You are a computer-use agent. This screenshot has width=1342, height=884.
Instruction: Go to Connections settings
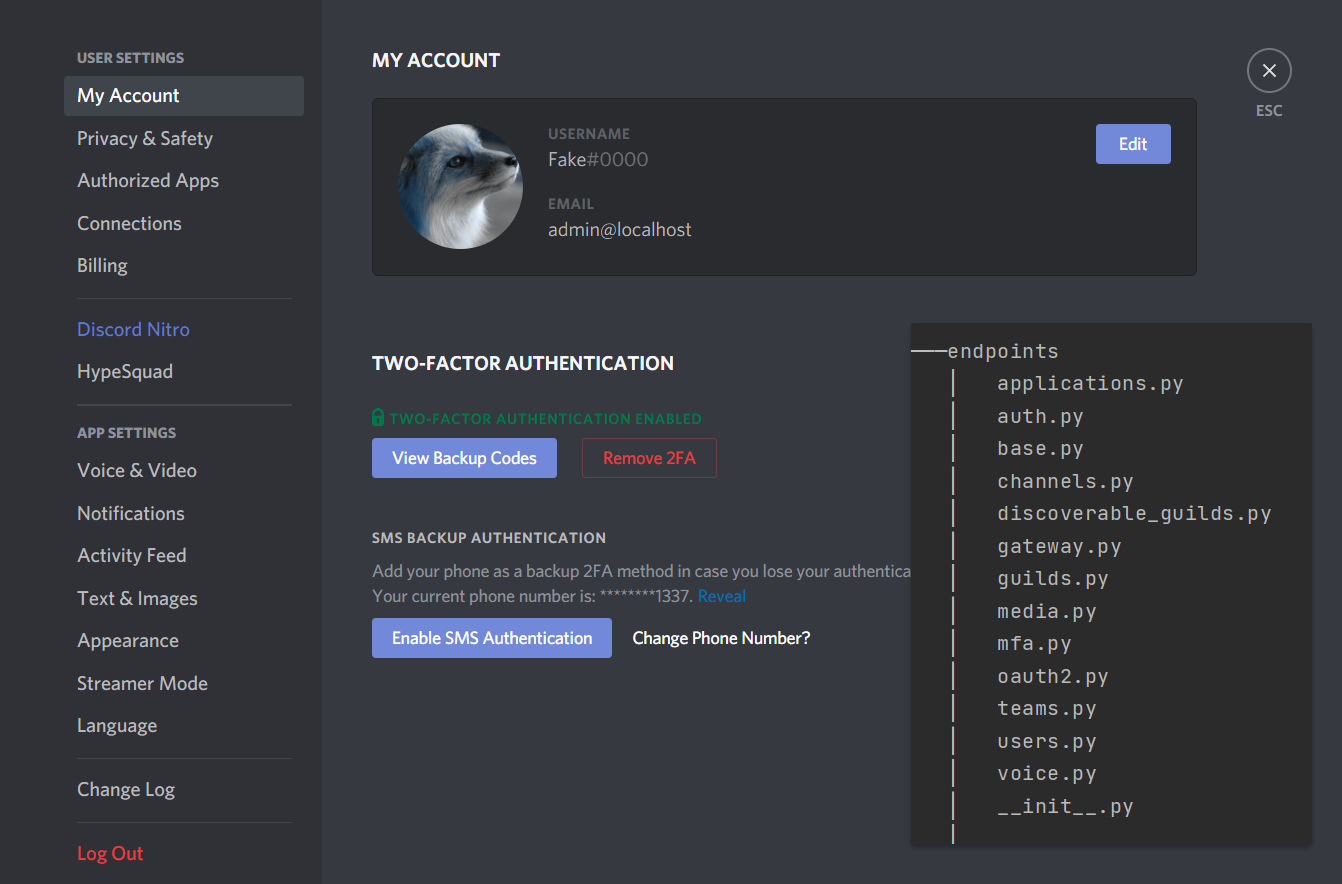[x=130, y=223]
